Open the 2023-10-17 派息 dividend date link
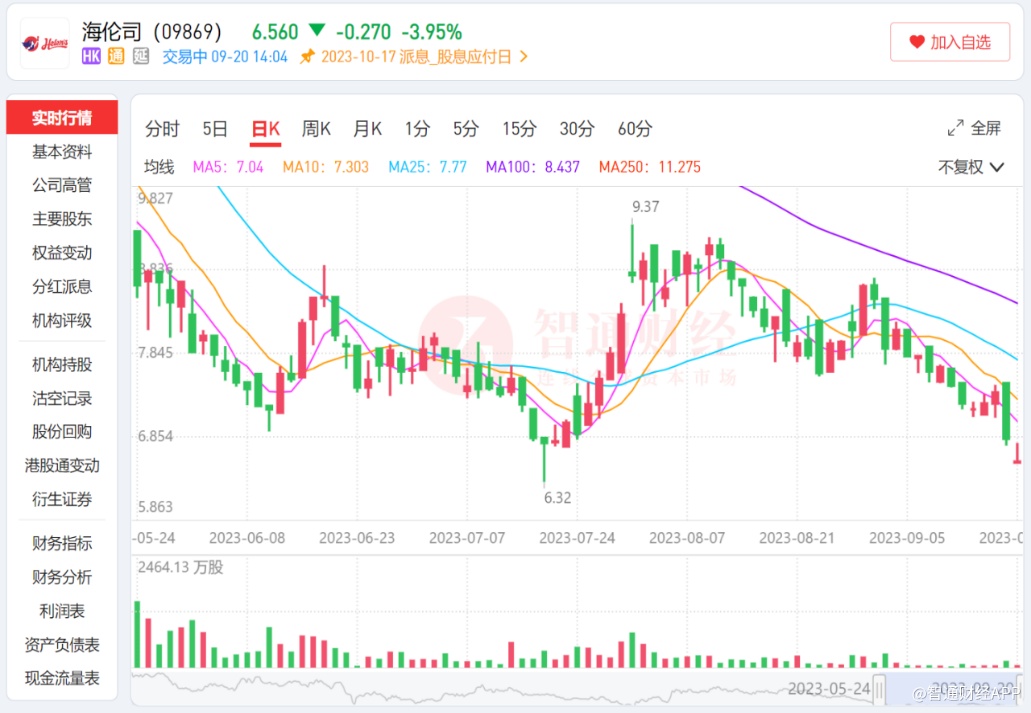Image resolution: width=1031 pixels, height=713 pixels. click(x=417, y=57)
